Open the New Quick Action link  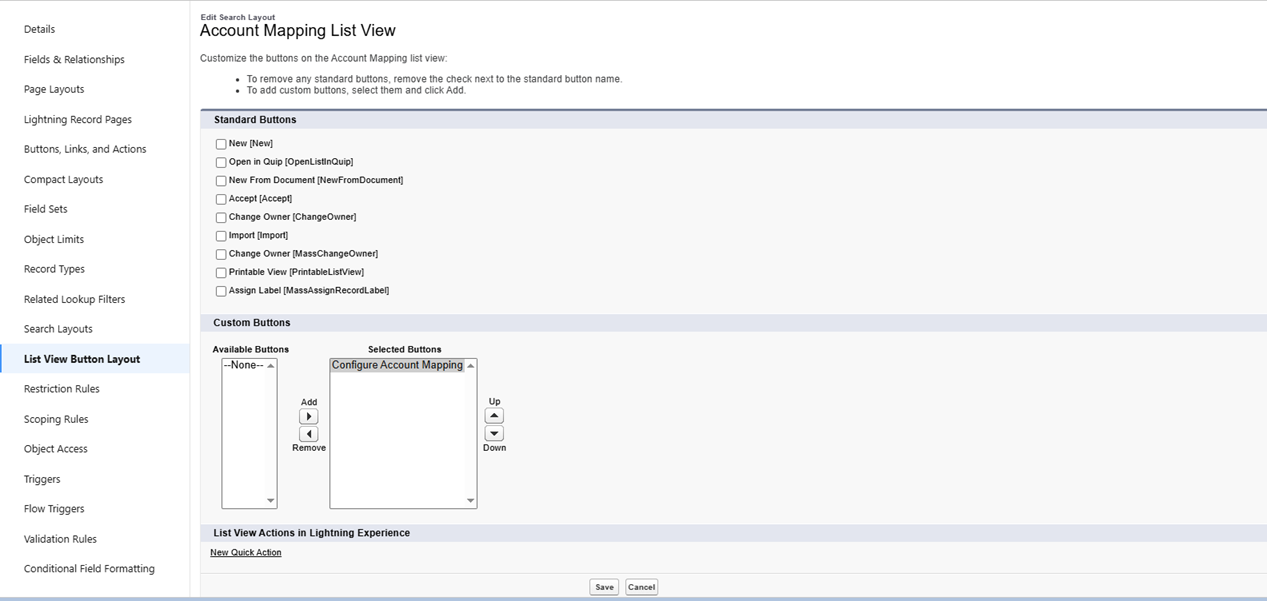(x=246, y=552)
